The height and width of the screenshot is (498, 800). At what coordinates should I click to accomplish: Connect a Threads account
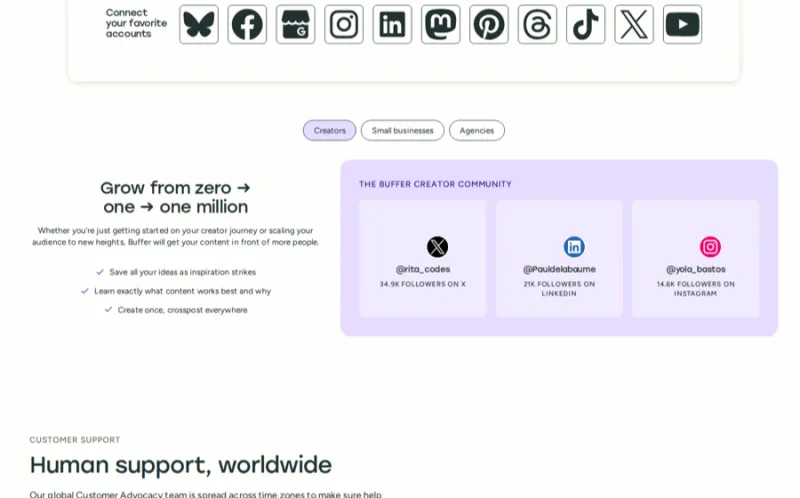537,24
